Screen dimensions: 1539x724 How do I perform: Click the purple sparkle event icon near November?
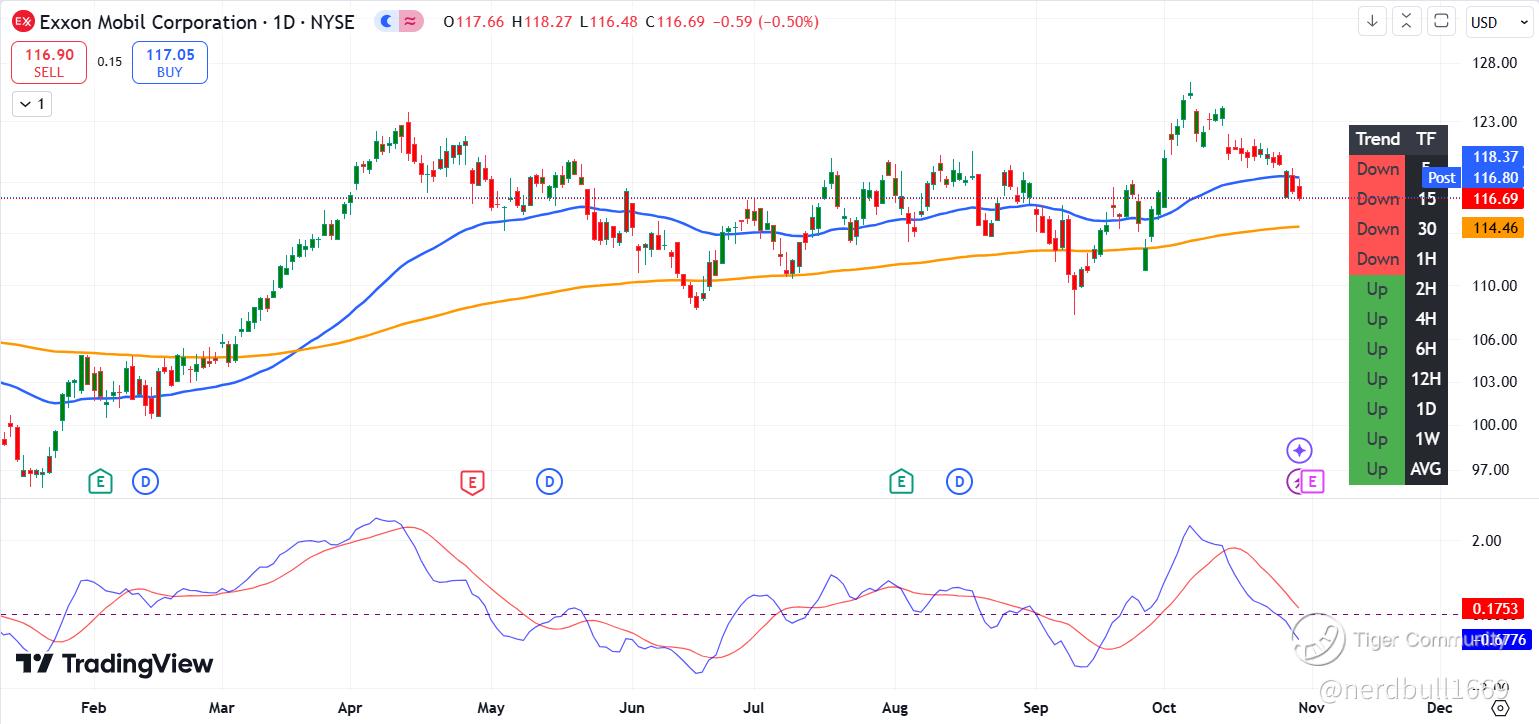pos(1299,450)
